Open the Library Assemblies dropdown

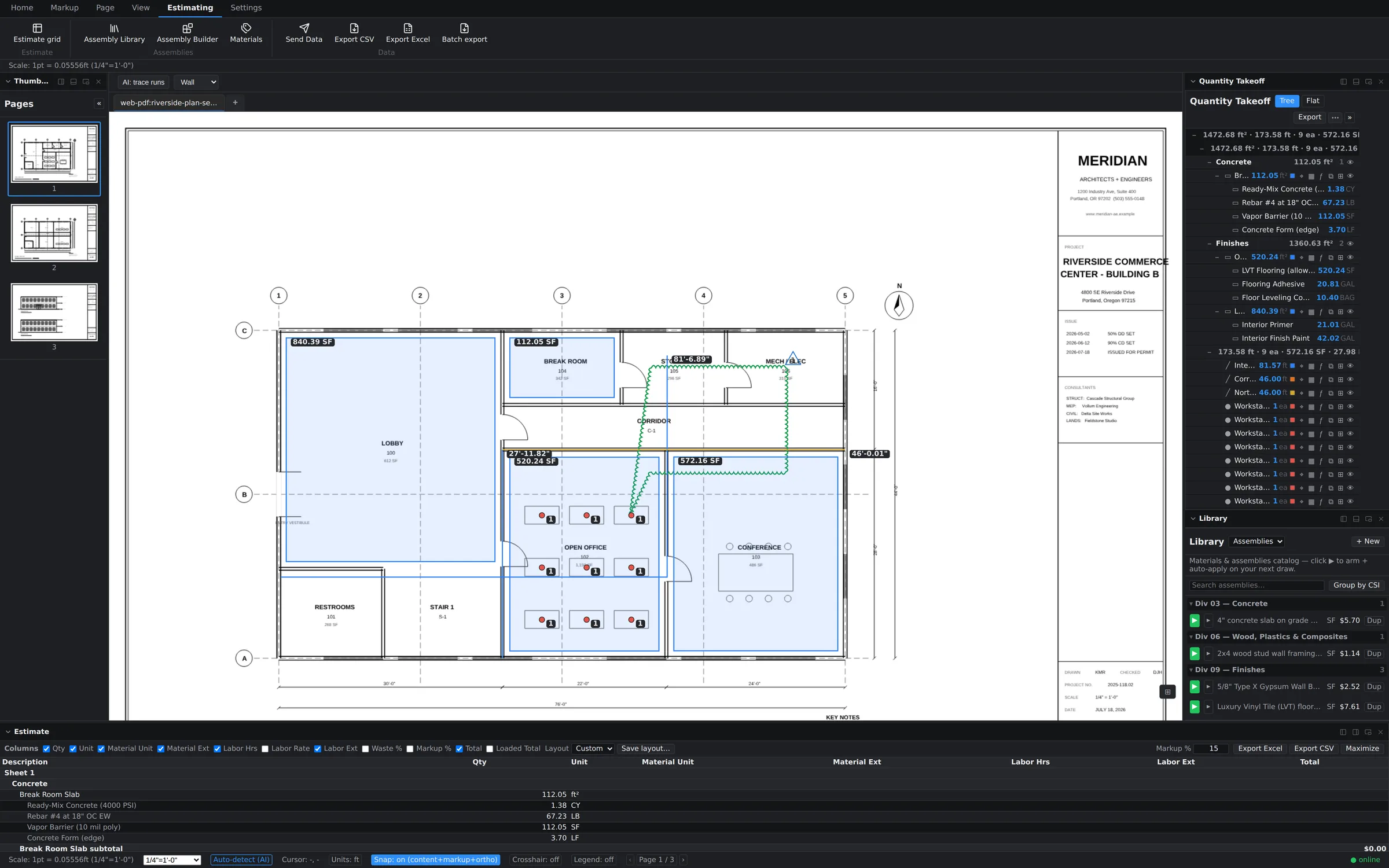click(1258, 542)
